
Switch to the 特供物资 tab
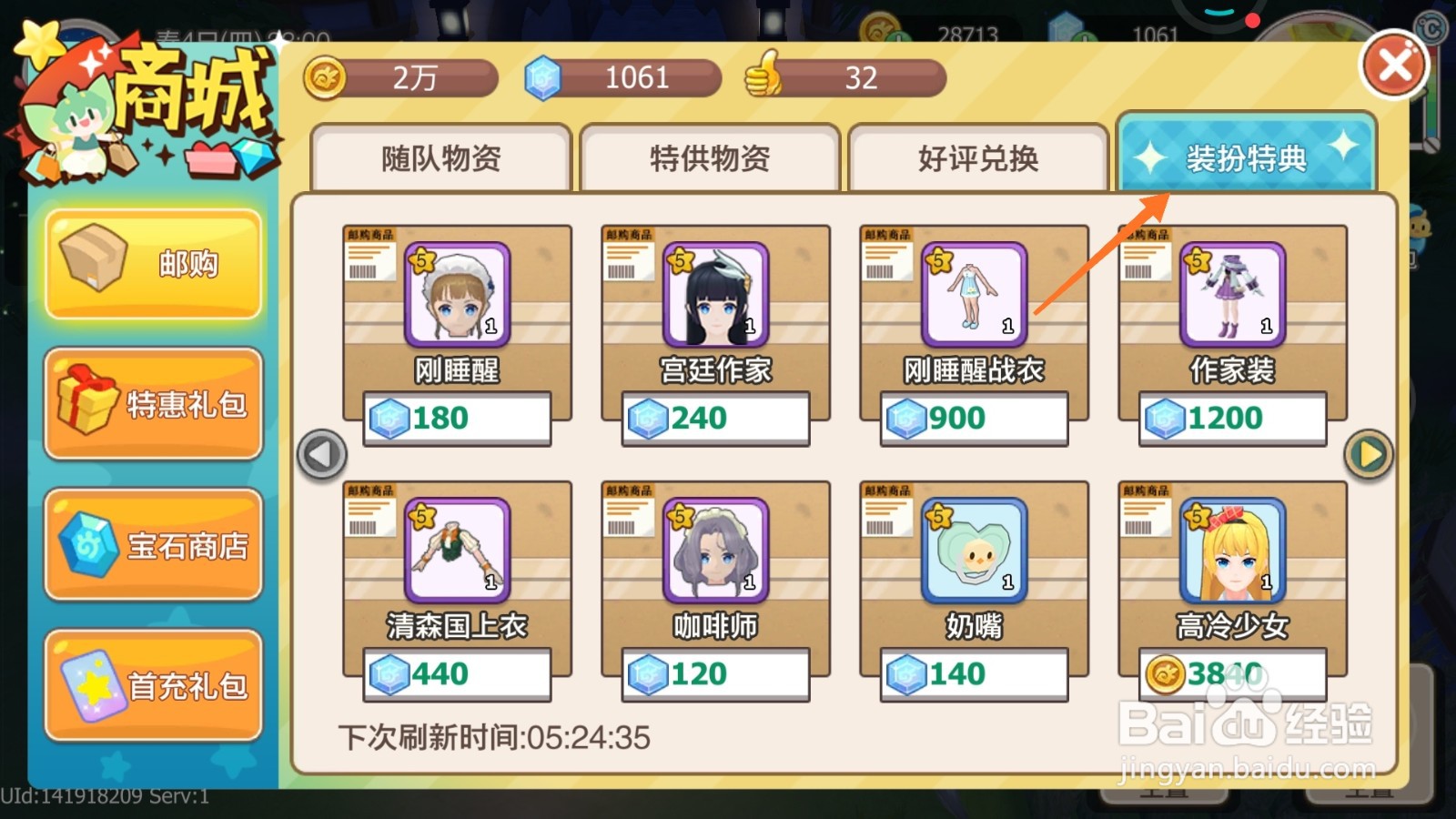click(710, 158)
